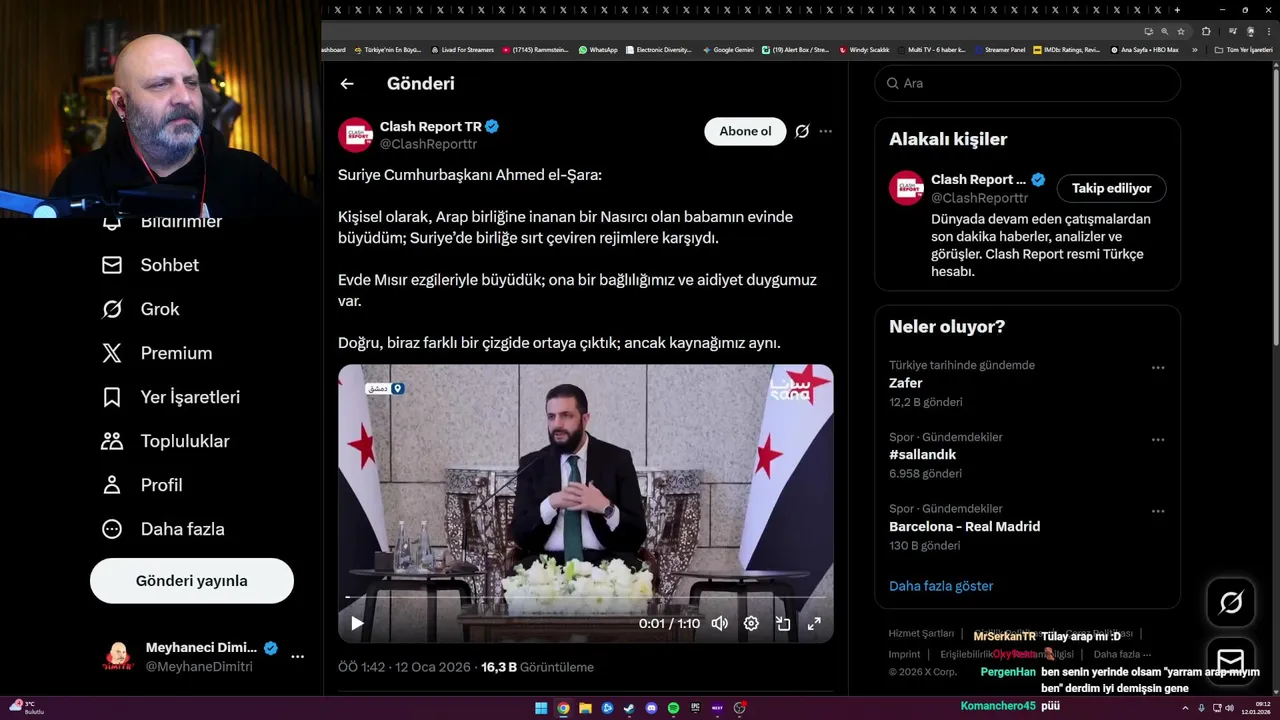Open Topluluklar in the sidebar
1280x720 pixels.
tap(166, 441)
